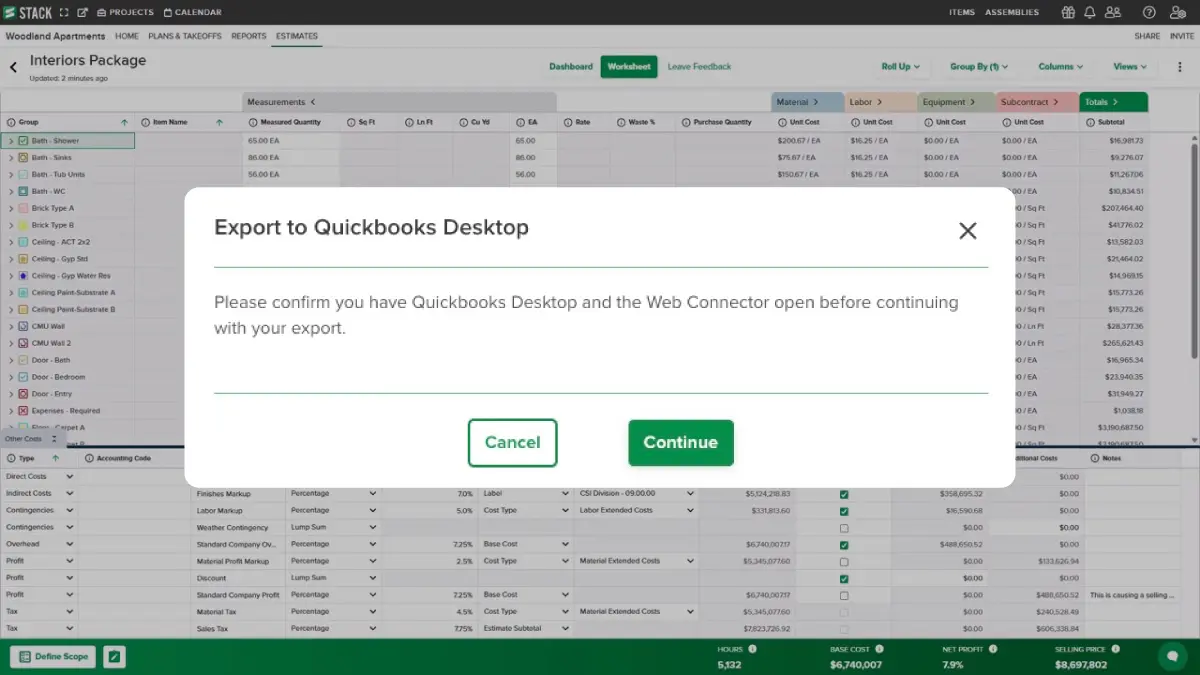Expand the Labor column group

tap(881, 102)
